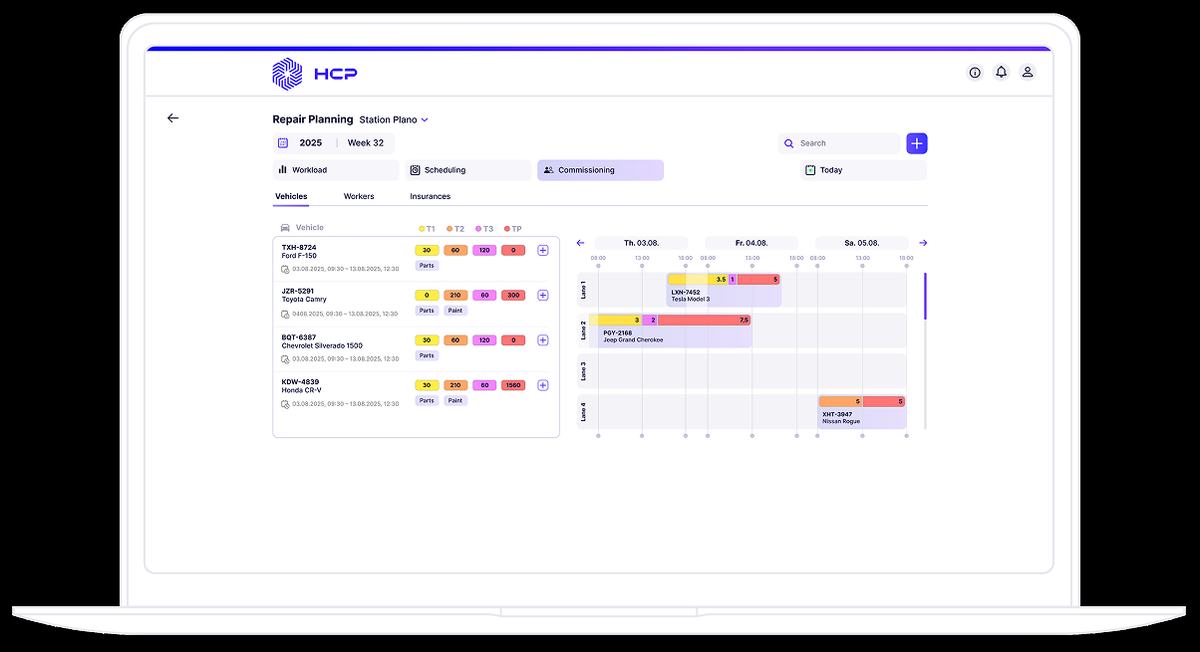Click TP value 1560 on Honda CR-V
The height and width of the screenshot is (652, 1200).
[x=514, y=385]
